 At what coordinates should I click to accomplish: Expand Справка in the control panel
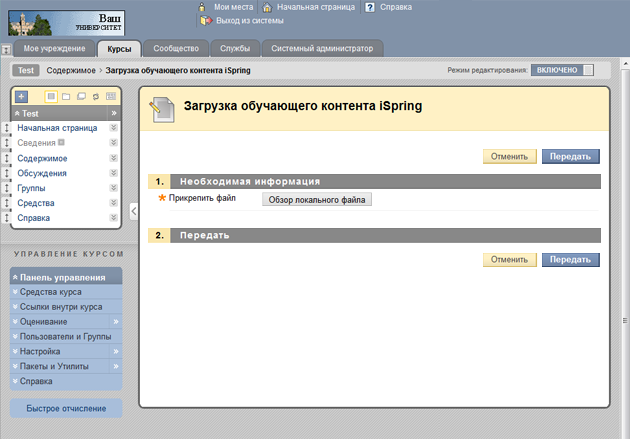pos(15,381)
